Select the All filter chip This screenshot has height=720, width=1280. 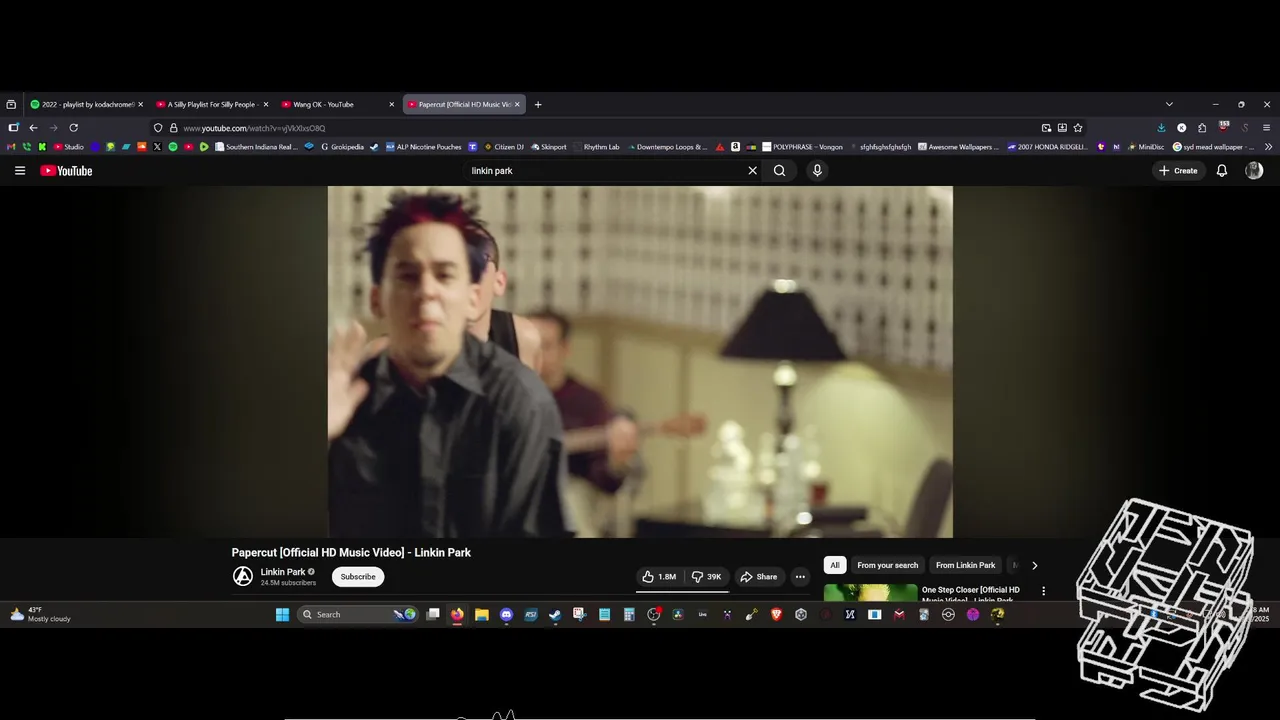click(835, 565)
